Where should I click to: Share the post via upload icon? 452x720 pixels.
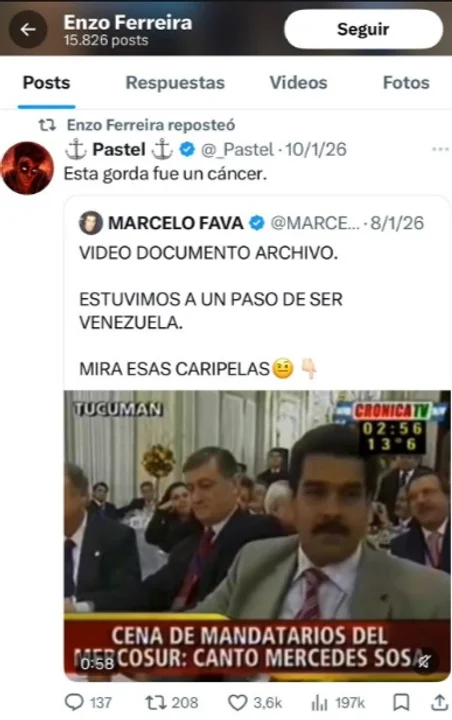[440, 703]
